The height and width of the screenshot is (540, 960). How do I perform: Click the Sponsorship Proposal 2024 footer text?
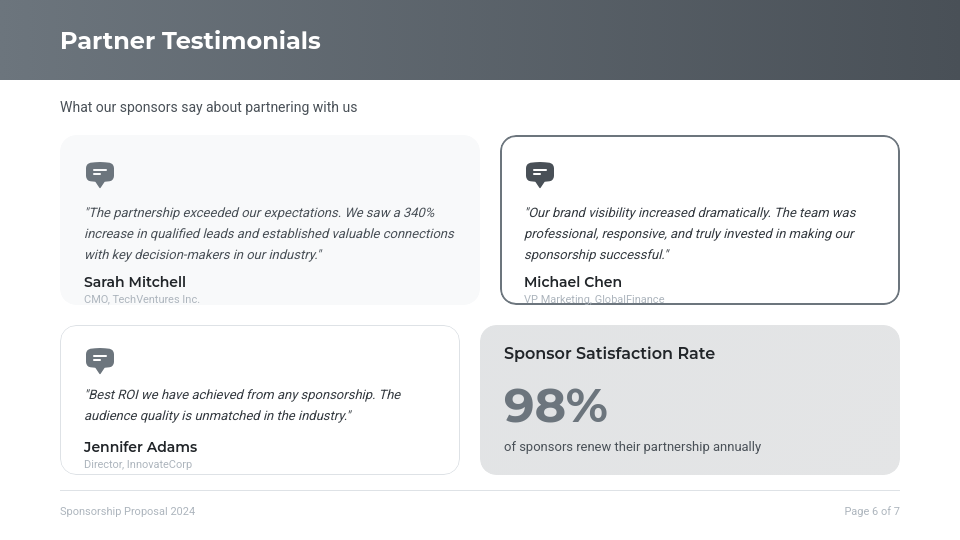click(x=127, y=511)
